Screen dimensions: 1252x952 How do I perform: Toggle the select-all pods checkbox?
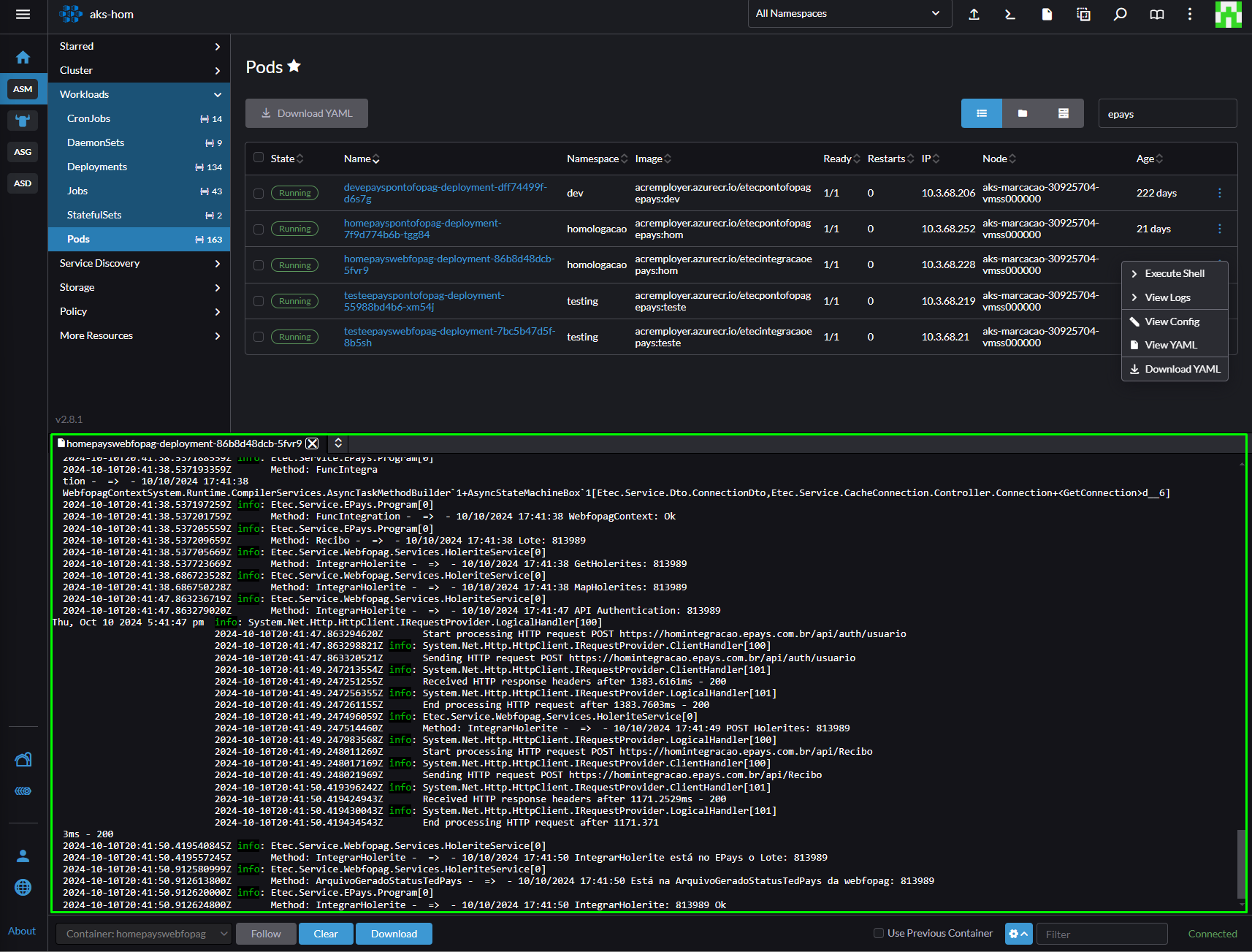coord(259,158)
